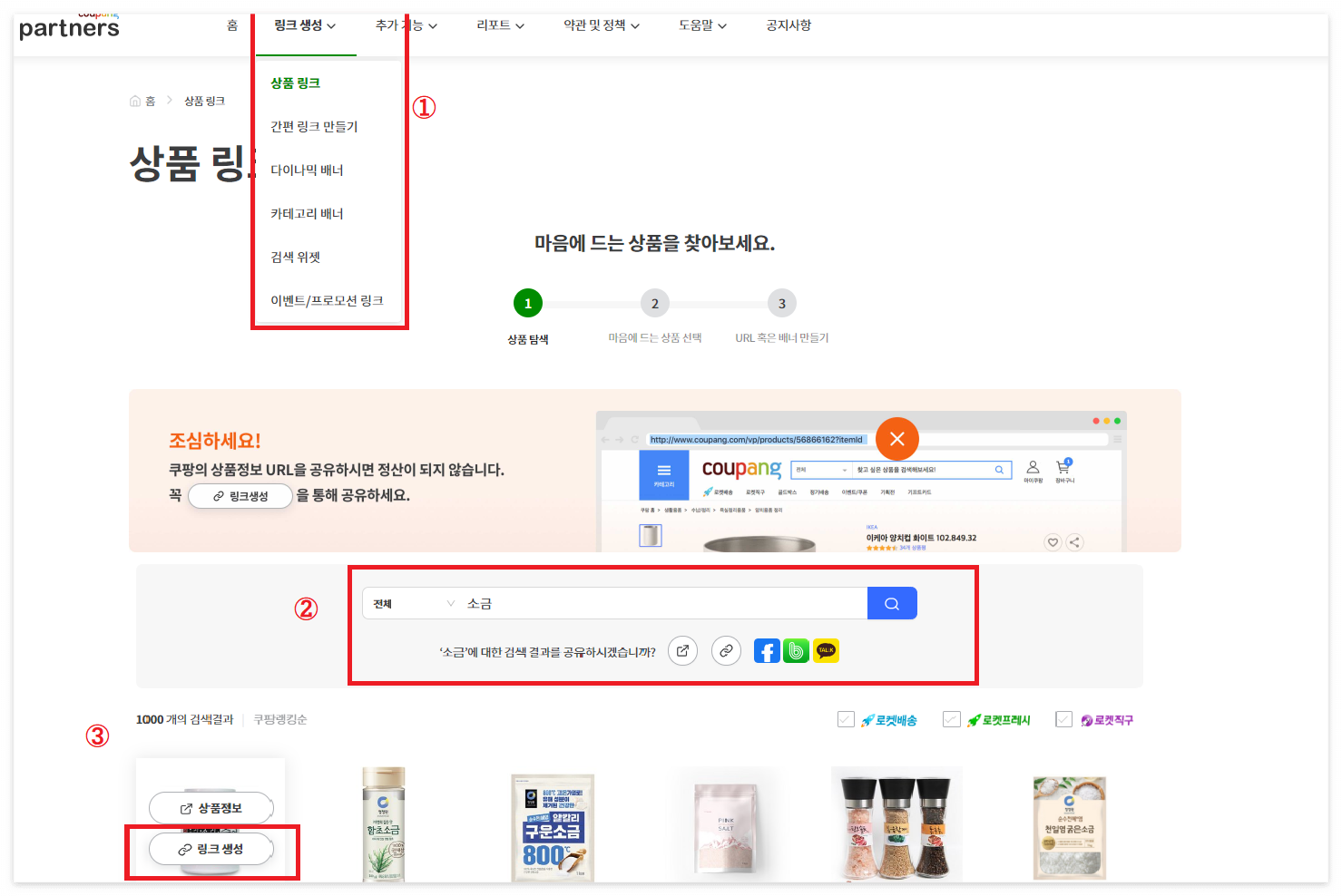The height and width of the screenshot is (896, 1342).
Task: Open search results via external-link icon
Action: pos(682,650)
